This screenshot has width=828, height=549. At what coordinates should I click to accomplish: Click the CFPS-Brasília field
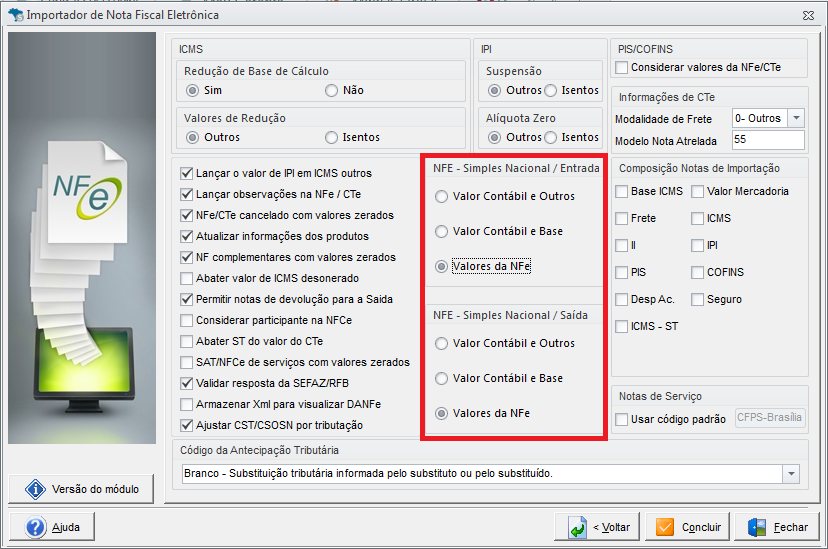point(770,418)
